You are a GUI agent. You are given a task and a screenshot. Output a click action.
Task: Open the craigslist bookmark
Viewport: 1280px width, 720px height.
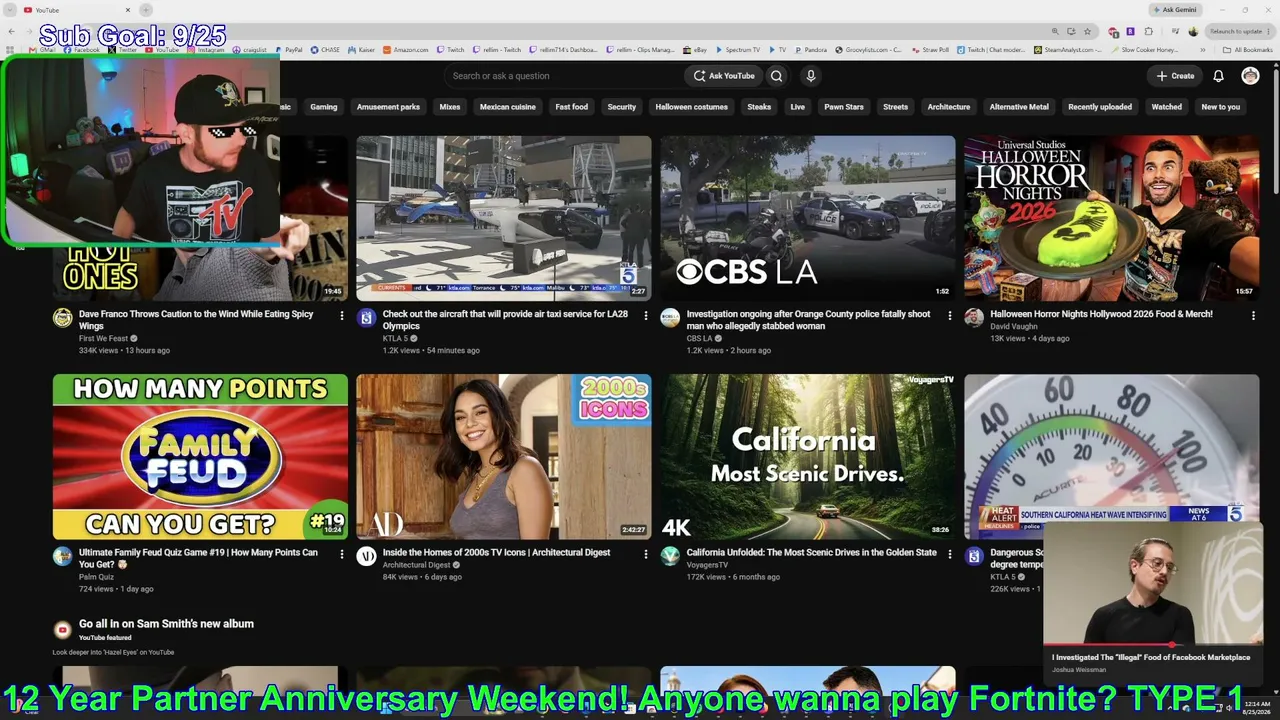250,49
